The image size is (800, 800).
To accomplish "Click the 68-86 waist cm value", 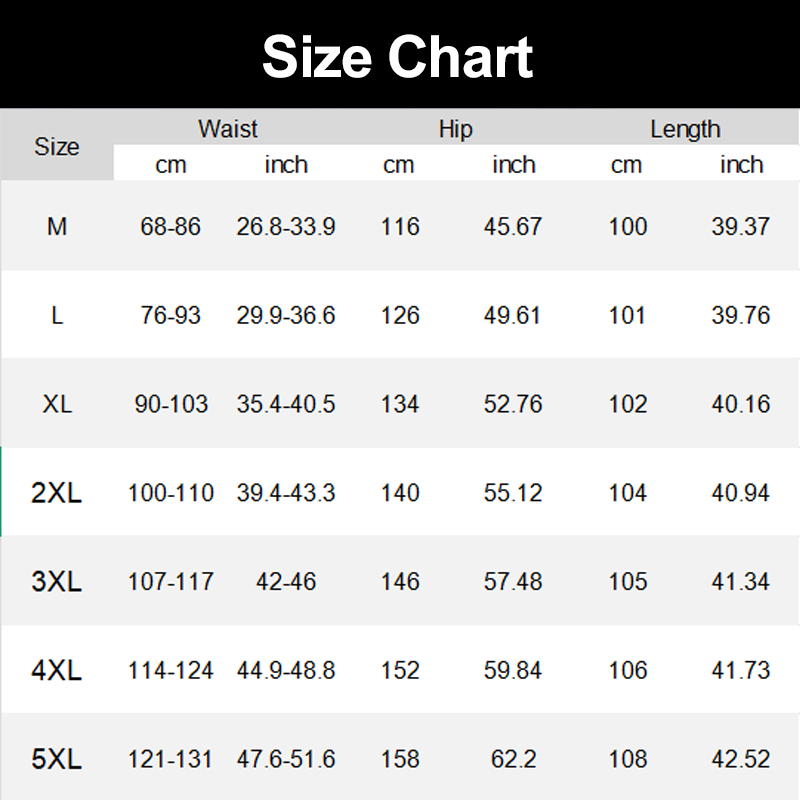I will (x=171, y=227).
